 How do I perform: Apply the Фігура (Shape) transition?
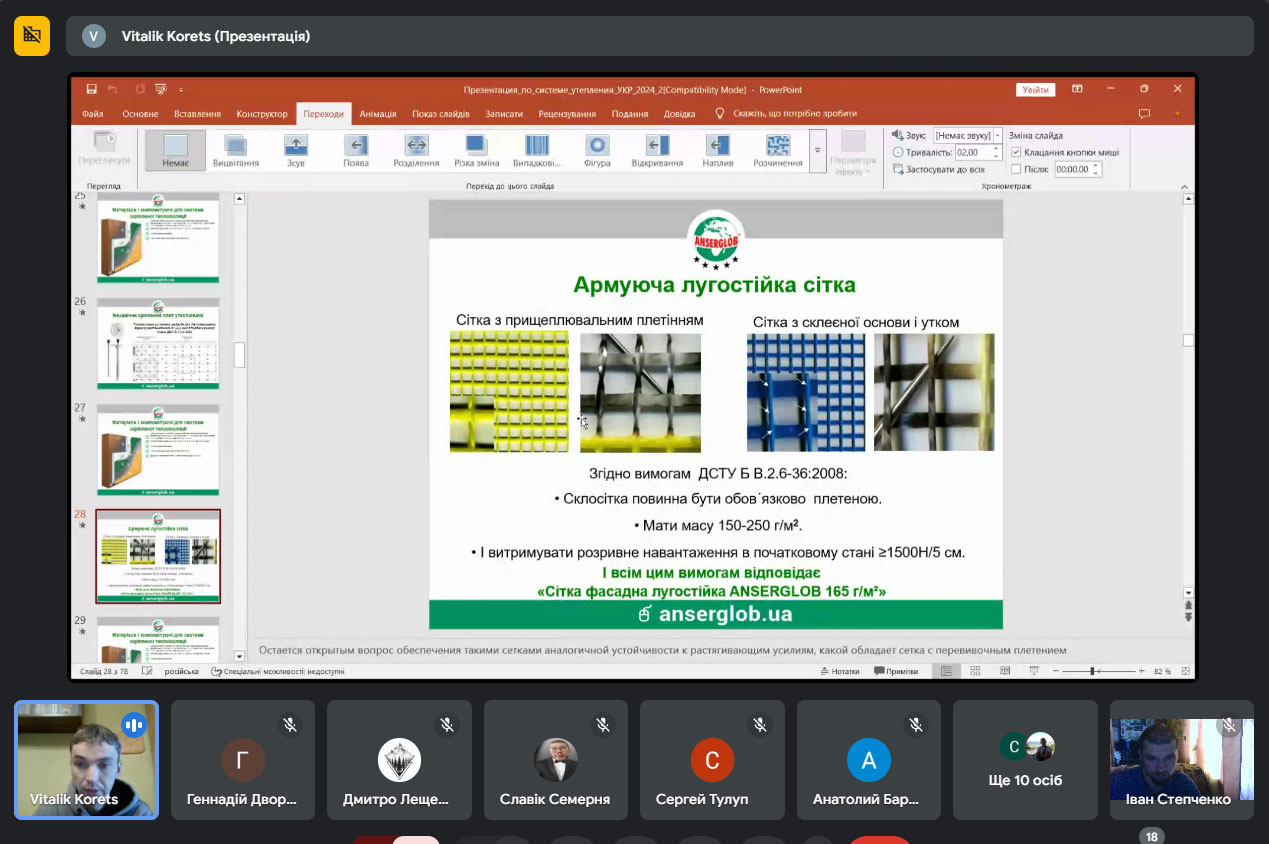pyautogui.click(x=597, y=150)
